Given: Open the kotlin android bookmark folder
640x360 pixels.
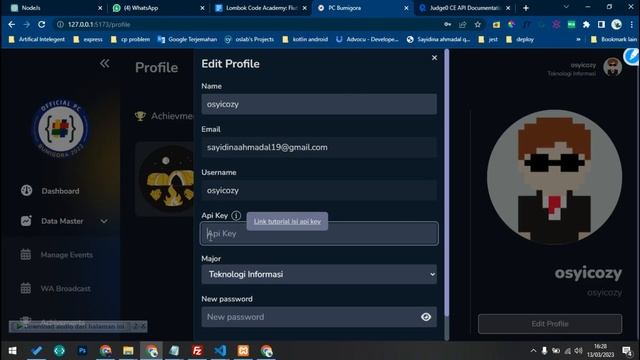Looking at the screenshot, I should coord(305,39).
